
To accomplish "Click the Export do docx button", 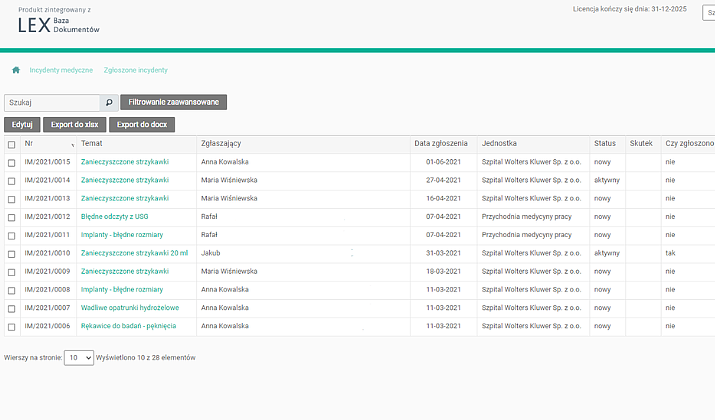I will 141,125.
